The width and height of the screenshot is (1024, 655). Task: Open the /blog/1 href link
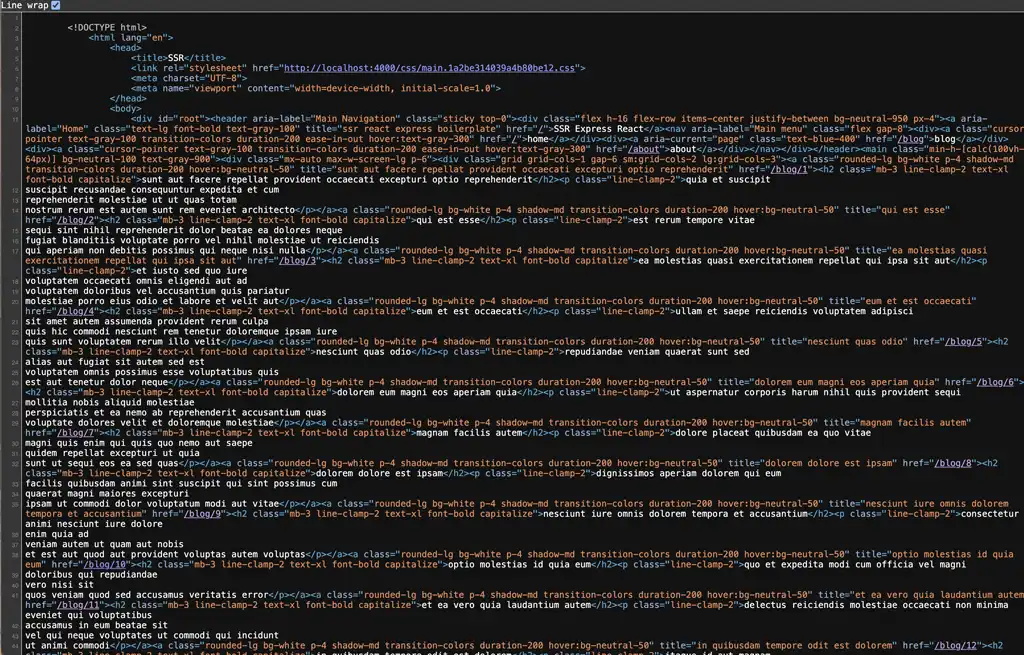coord(790,170)
